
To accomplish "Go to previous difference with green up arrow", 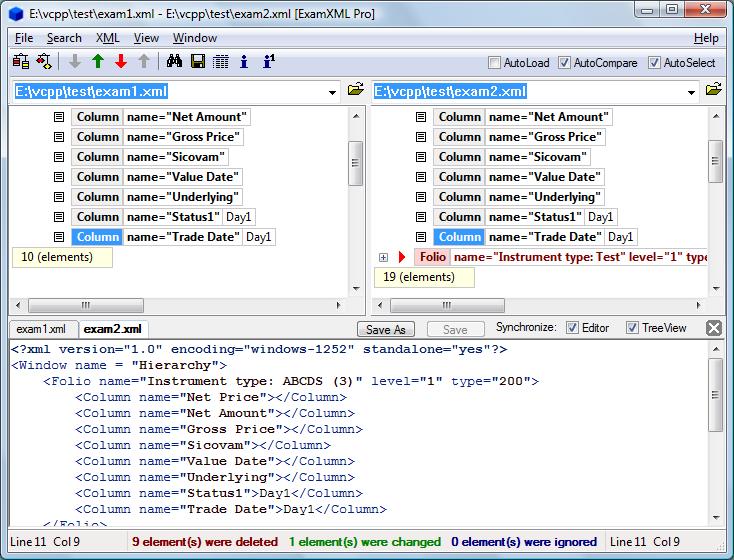I will 98,62.
